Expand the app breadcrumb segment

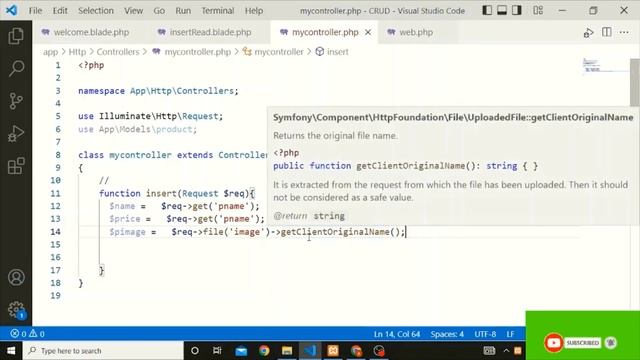(x=51, y=52)
